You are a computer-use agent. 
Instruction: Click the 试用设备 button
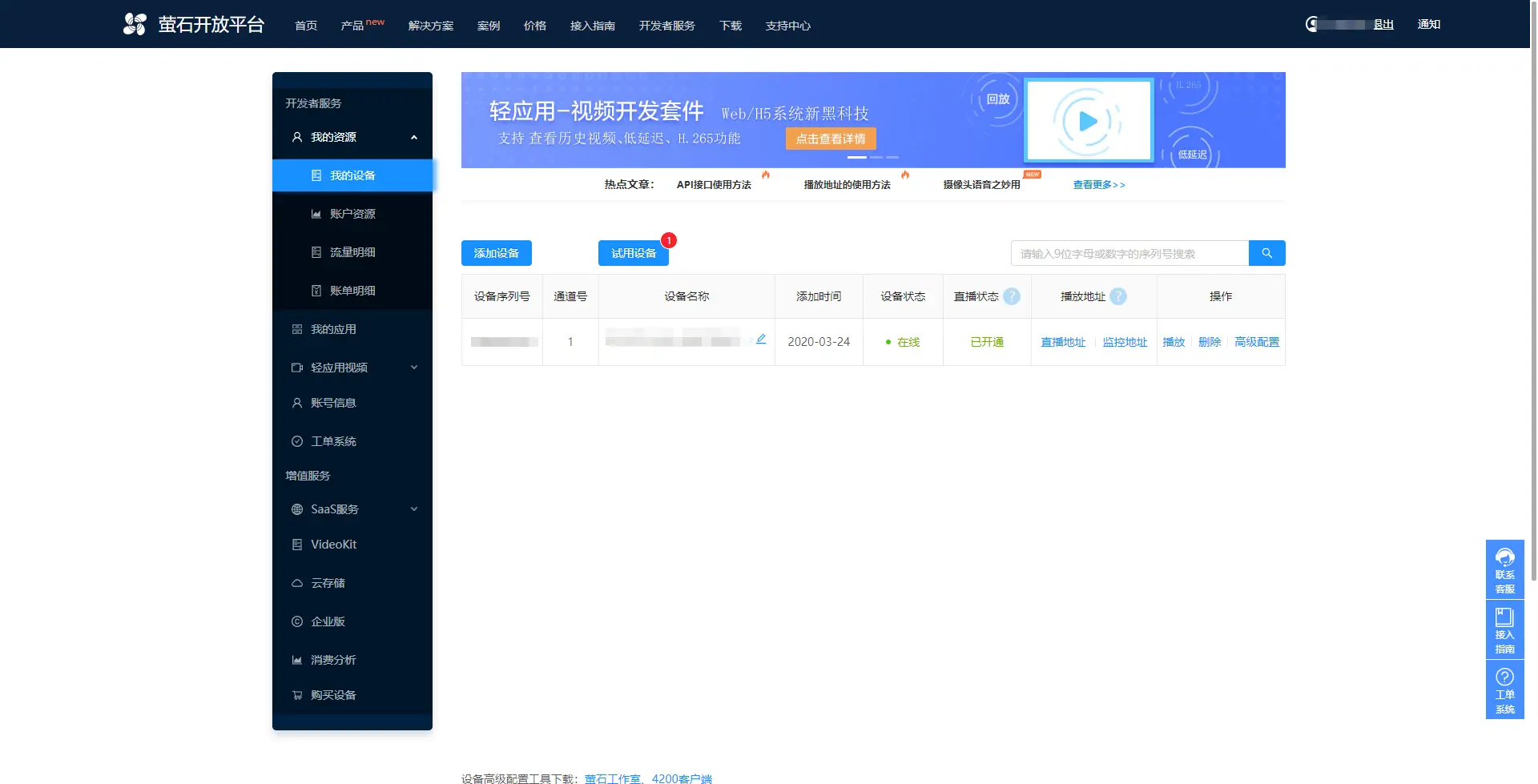[634, 253]
